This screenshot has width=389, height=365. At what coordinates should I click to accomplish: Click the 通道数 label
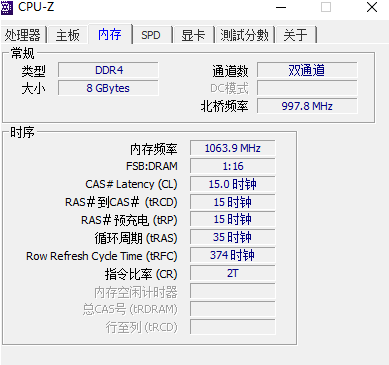230,71
